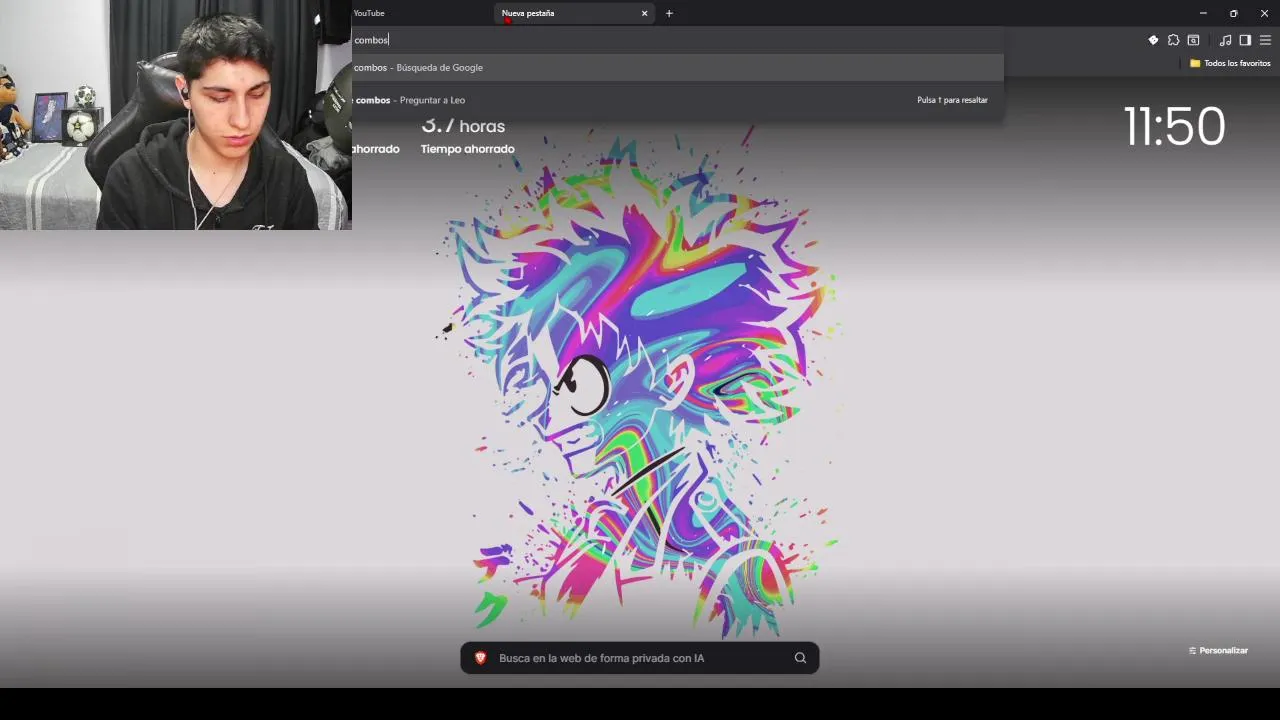
Task: Click the 3.7 horas stat value
Action: [463, 126]
